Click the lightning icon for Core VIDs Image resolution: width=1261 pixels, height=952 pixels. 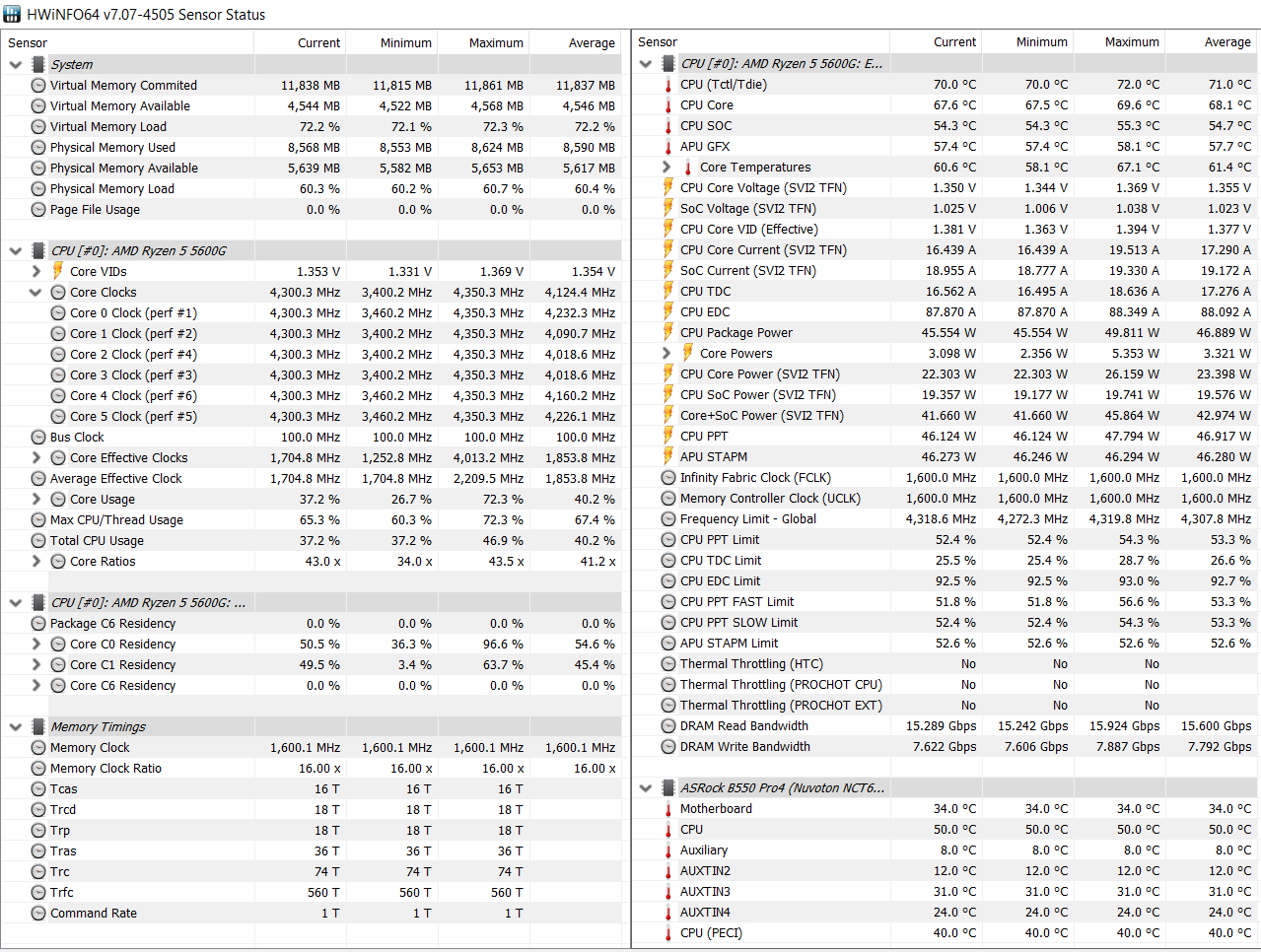(x=58, y=271)
